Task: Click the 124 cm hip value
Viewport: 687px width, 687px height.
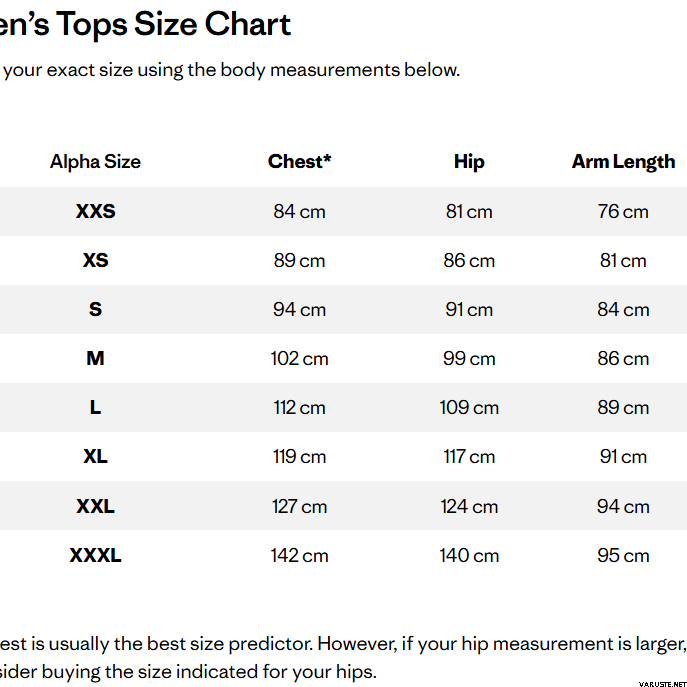Action: [469, 507]
